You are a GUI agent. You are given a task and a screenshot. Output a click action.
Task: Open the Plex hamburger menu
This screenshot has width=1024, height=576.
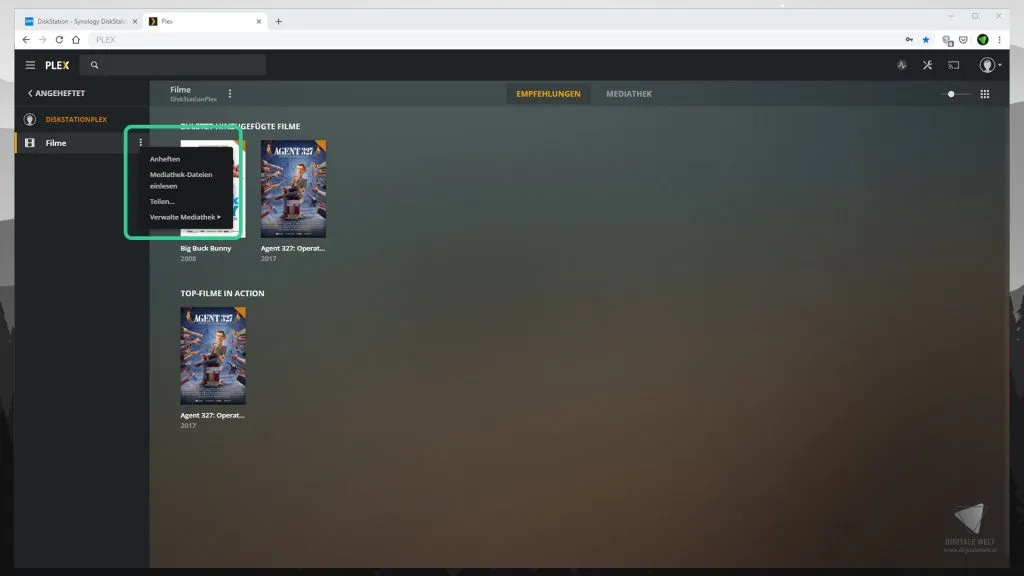[x=30, y=65]
